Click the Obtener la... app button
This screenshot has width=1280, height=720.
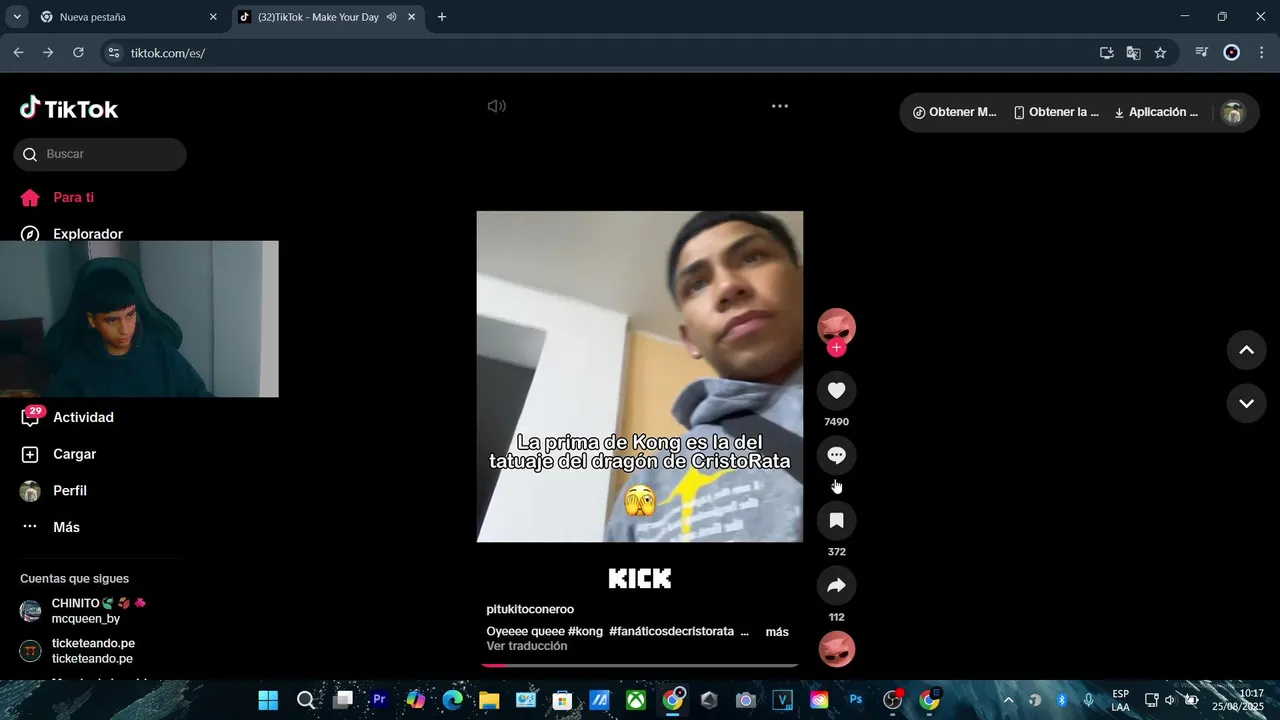tap(1056, 112)
